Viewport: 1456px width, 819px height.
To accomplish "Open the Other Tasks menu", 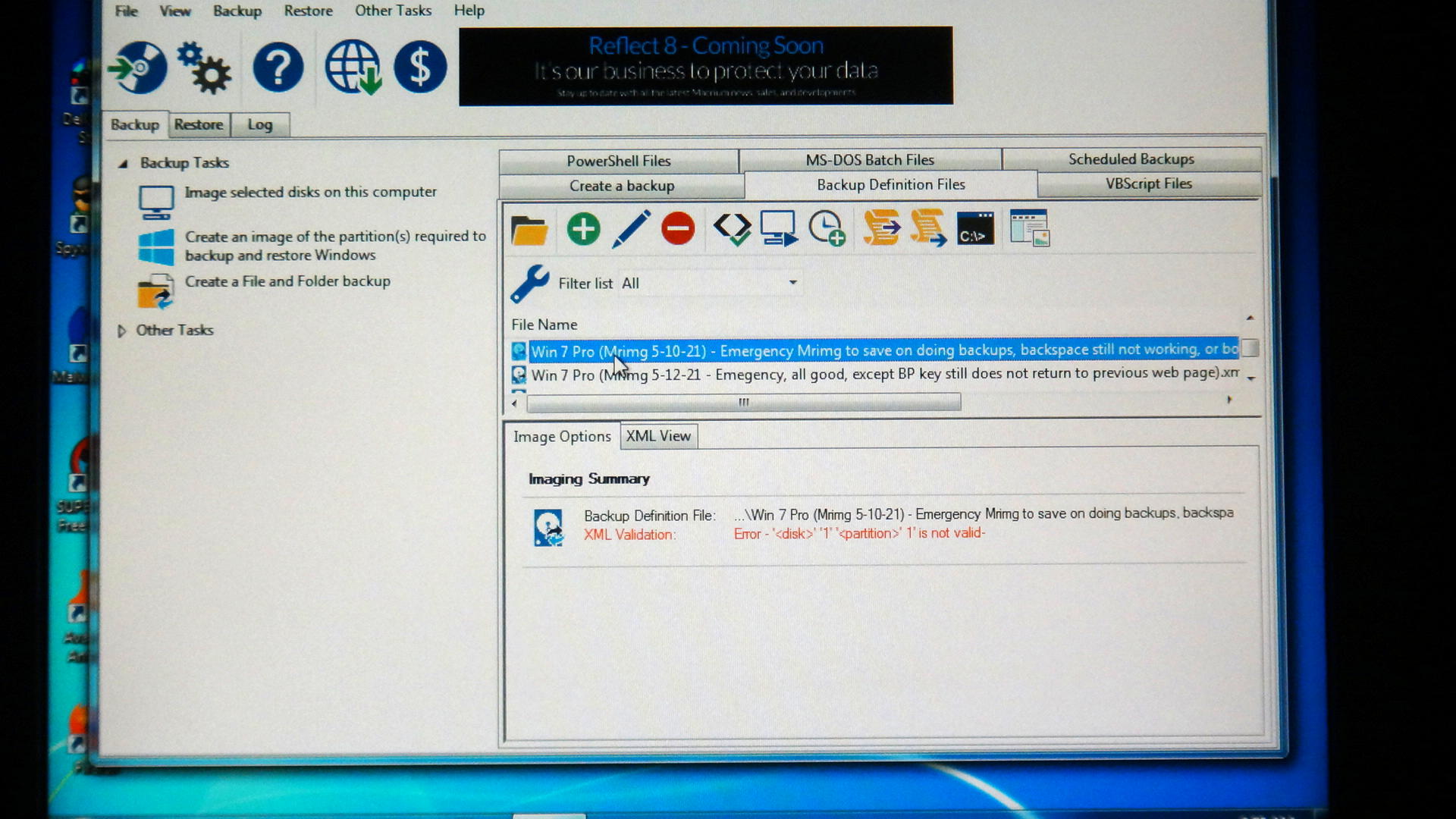I will [x=393, y=11].
